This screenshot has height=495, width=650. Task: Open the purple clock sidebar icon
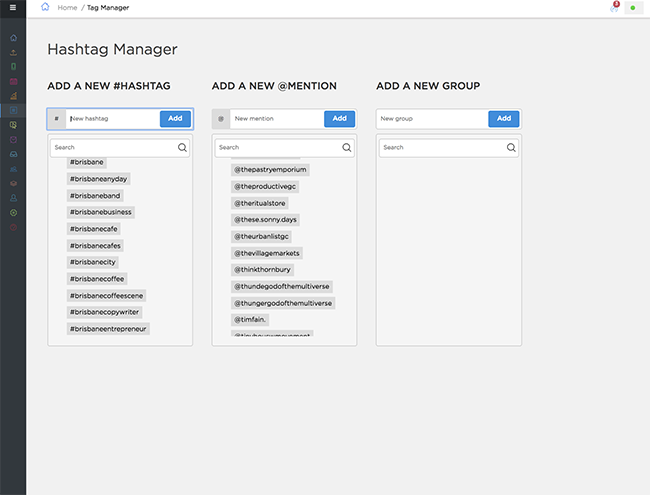[13, 140]
